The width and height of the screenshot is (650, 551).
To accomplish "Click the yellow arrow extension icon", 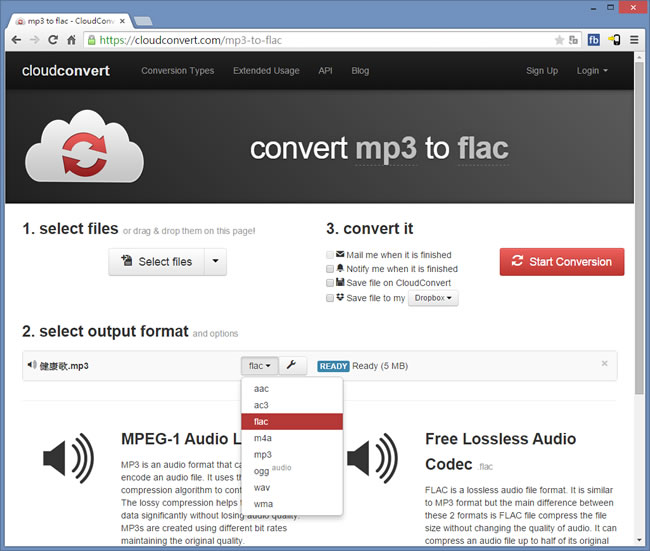I will click(x=614, y=40).
